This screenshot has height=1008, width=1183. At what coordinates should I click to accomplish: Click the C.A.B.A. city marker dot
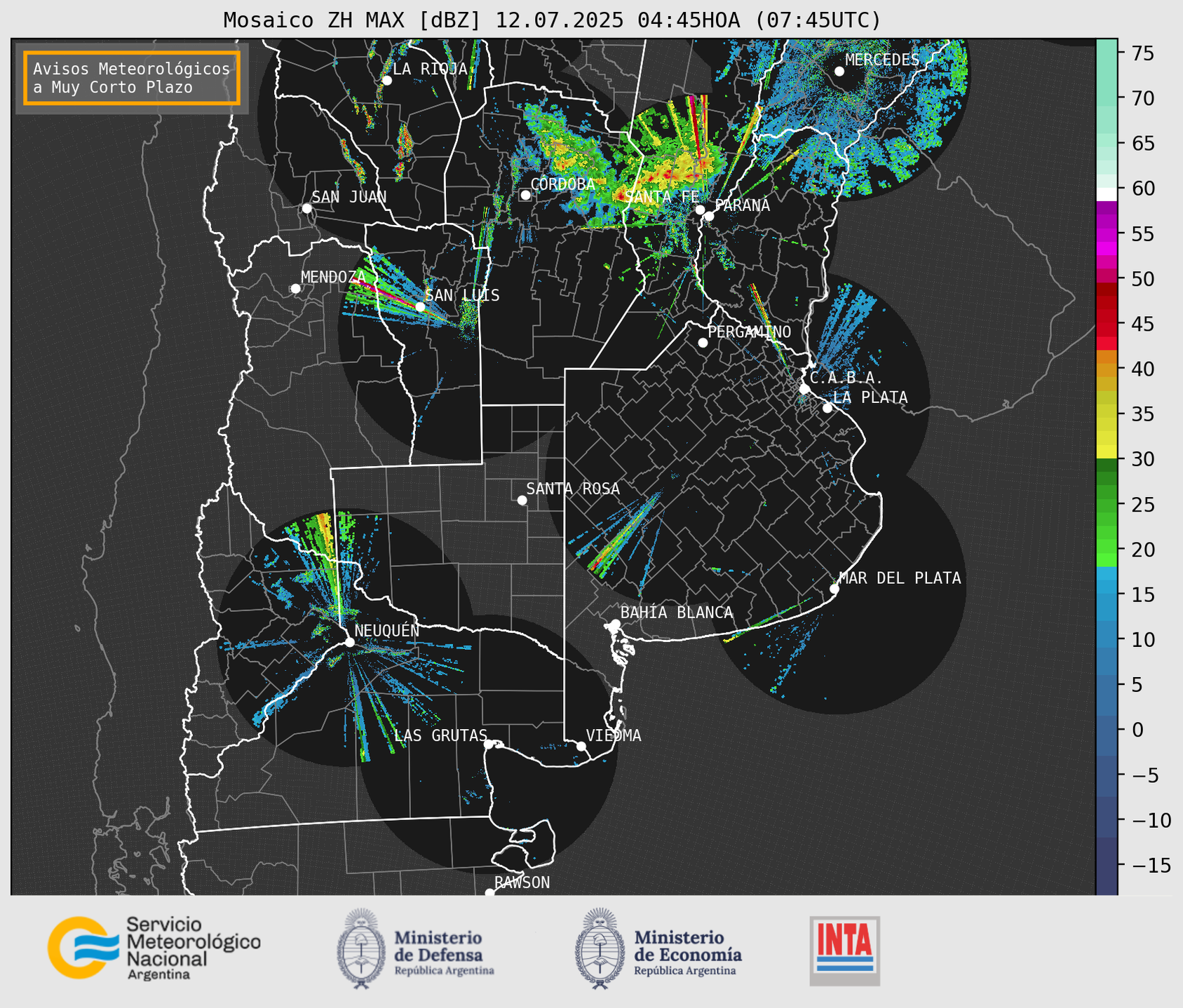tap(804, 389)
